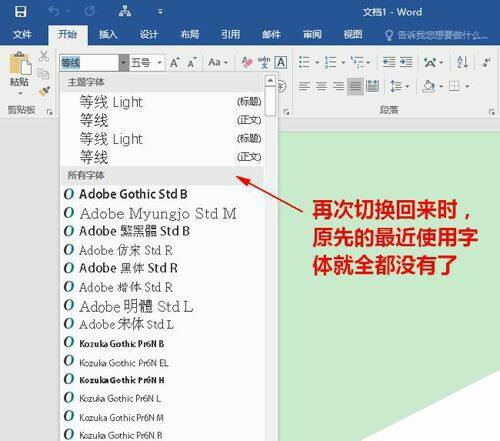Select Kozuka Gothic Pr6N EL font
The width and height of the screenshot is (500, 441).
[163, 362]
